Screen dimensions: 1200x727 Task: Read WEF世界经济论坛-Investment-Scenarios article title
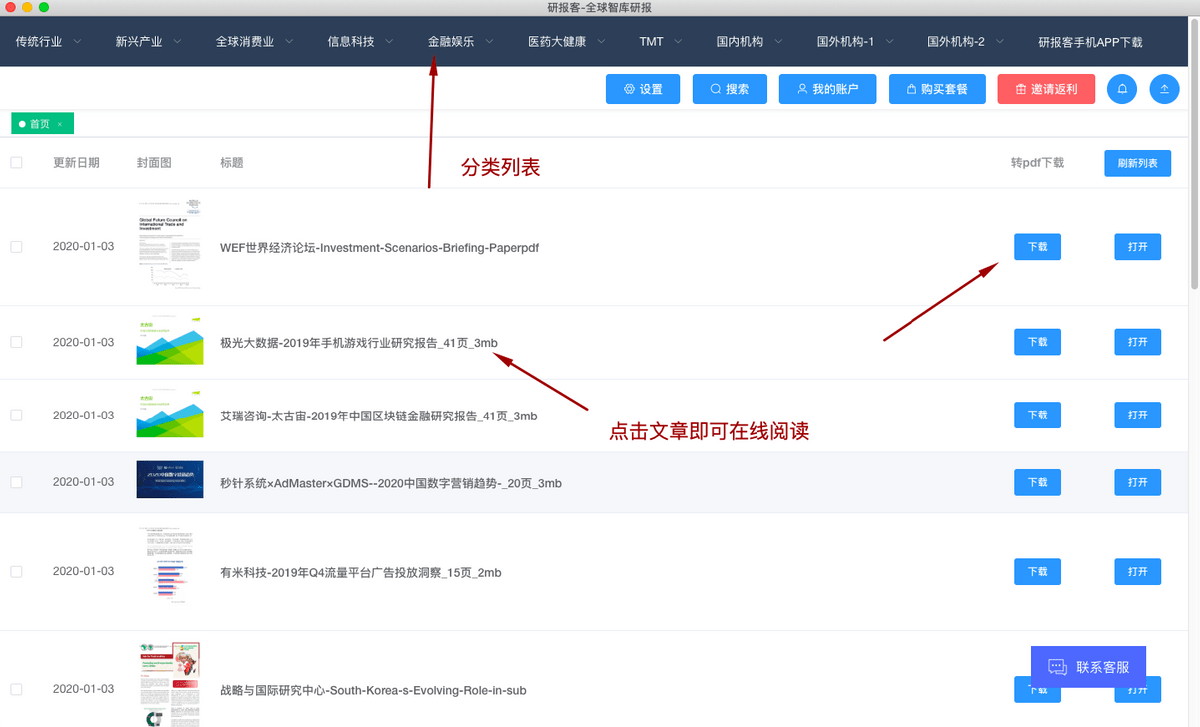click(x=380, y=247)
